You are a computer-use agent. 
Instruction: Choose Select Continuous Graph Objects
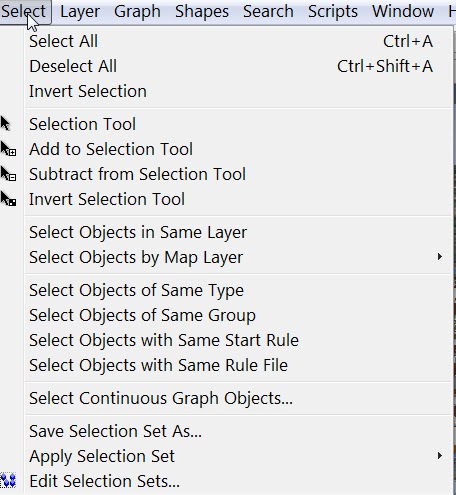tap(238, 398)
